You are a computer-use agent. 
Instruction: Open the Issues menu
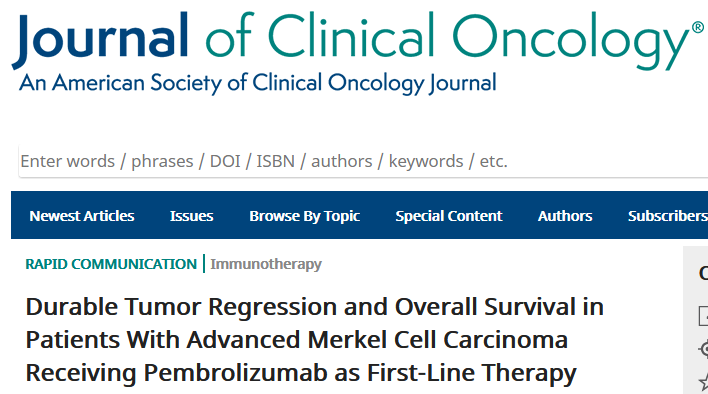pyautogui.click(x=191, y=216)
